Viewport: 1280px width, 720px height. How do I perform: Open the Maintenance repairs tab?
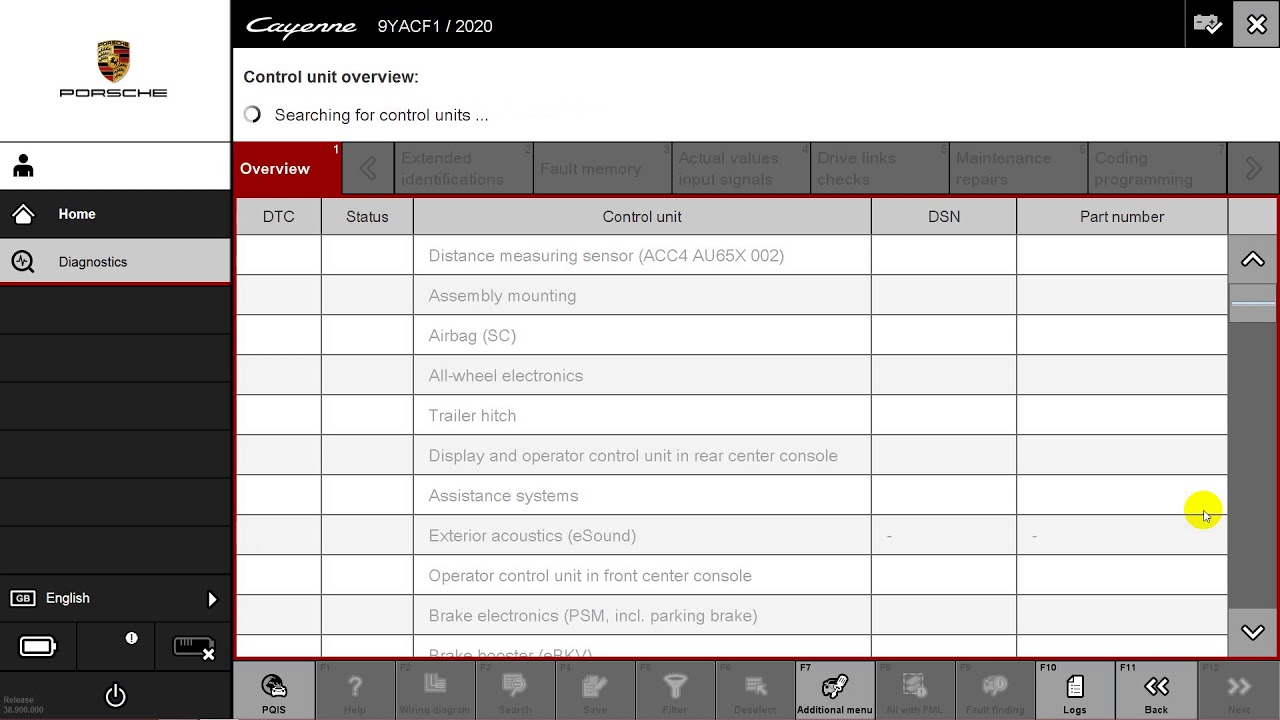pyautogui.click(x=1018, y=168)
